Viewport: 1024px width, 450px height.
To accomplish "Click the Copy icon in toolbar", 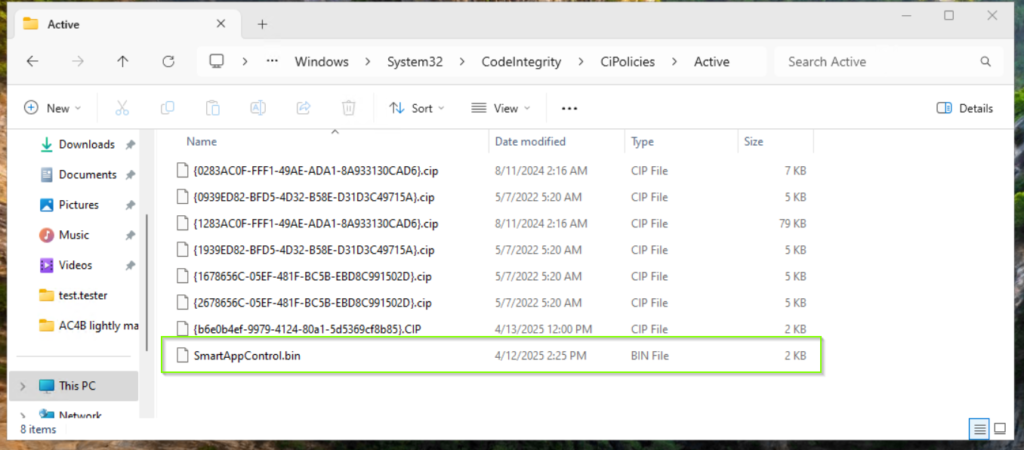I will pos(167,108).
